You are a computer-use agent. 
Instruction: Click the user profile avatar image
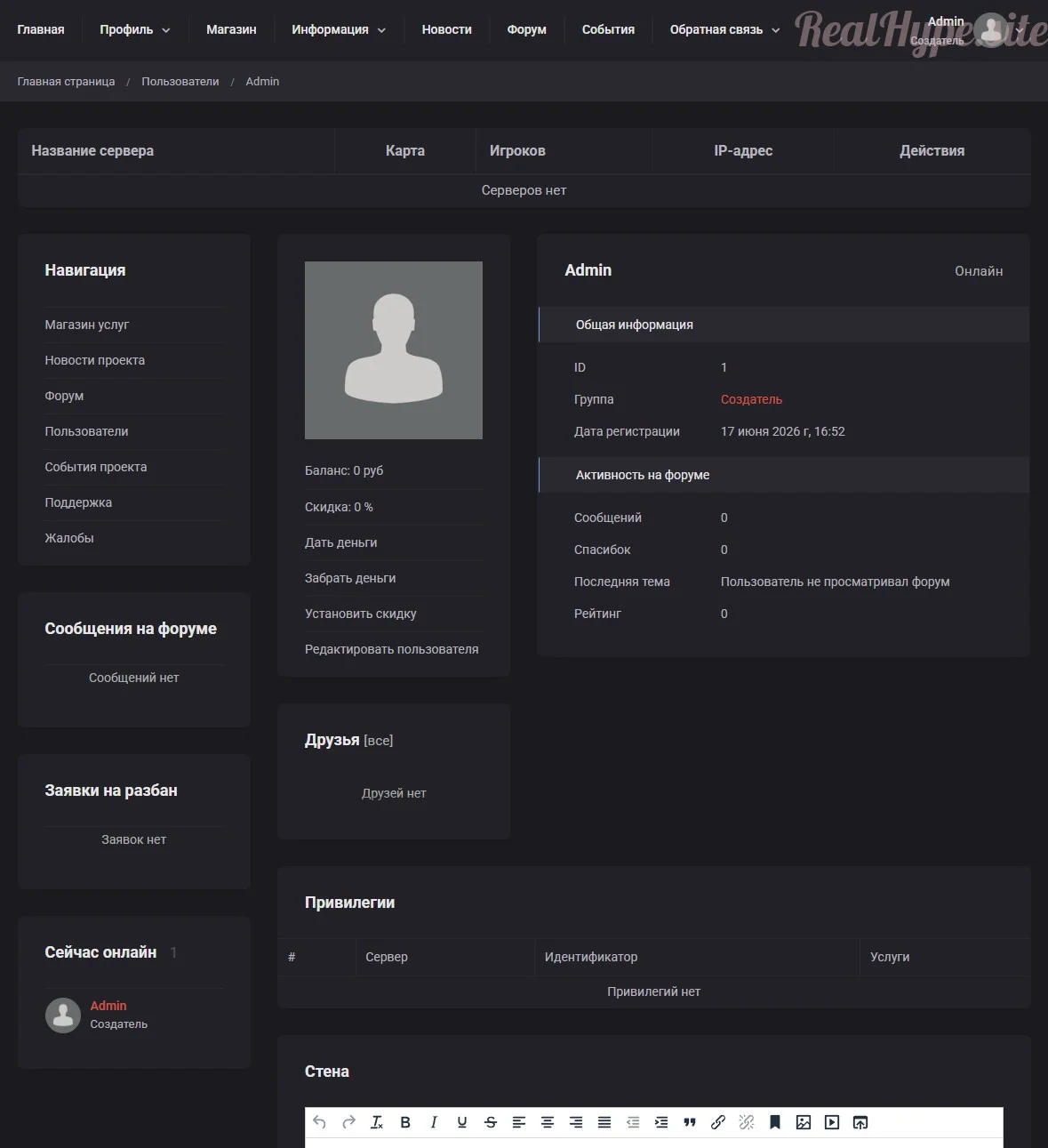(x=394, y=350)
